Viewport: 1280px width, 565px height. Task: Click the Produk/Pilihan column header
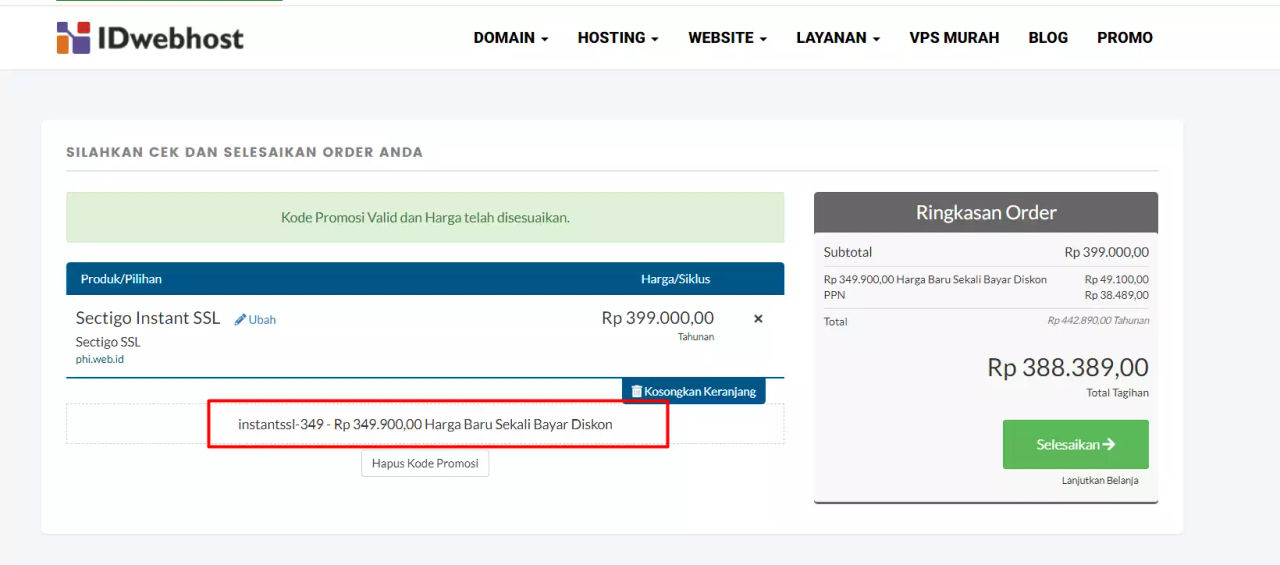tap(121, 279)
